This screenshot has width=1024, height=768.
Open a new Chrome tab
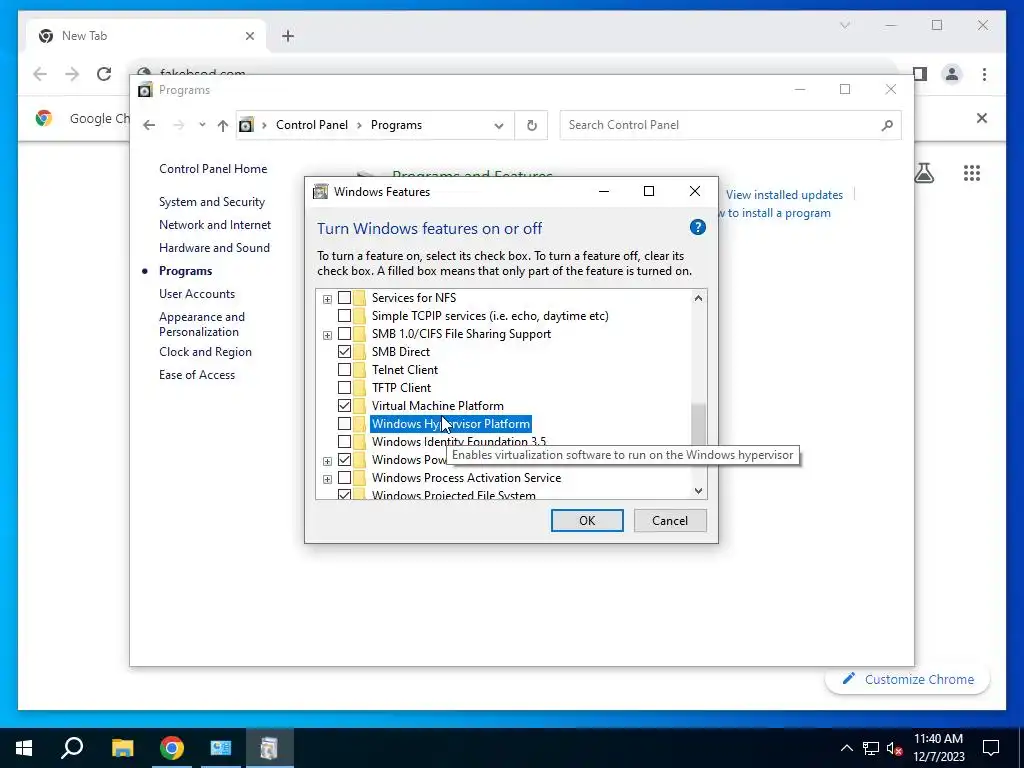[x=288, y=36]
